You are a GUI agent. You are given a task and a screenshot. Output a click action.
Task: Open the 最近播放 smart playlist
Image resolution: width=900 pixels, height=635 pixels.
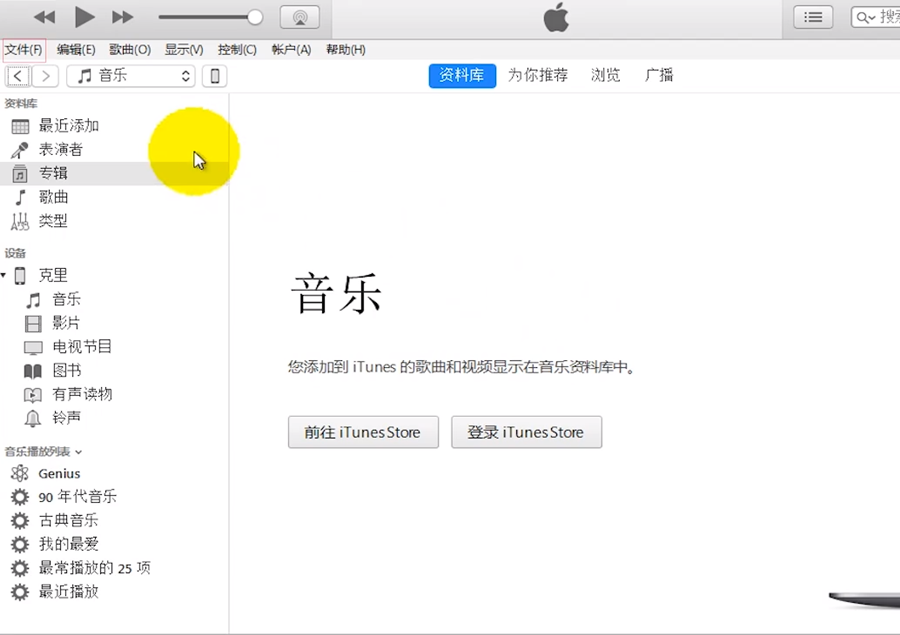pyautogui.click(x=114, y=592)
